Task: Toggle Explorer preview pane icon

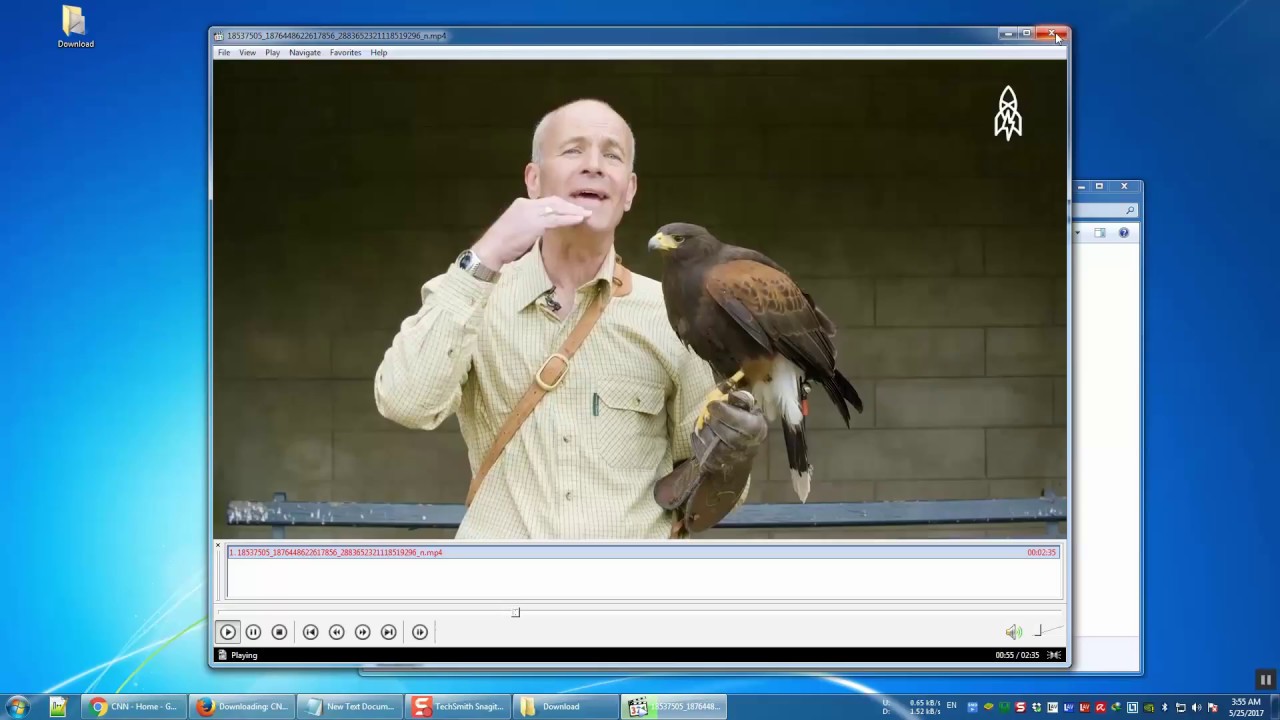Action: (x=1100, y=233)
